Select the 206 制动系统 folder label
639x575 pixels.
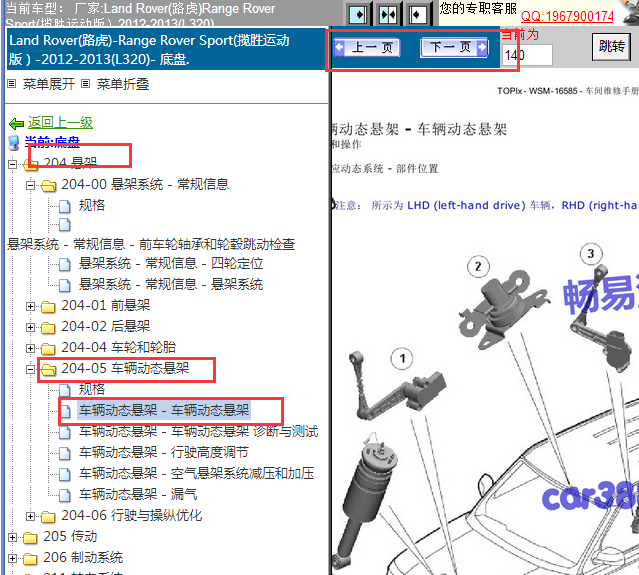(x=83, y=557)
